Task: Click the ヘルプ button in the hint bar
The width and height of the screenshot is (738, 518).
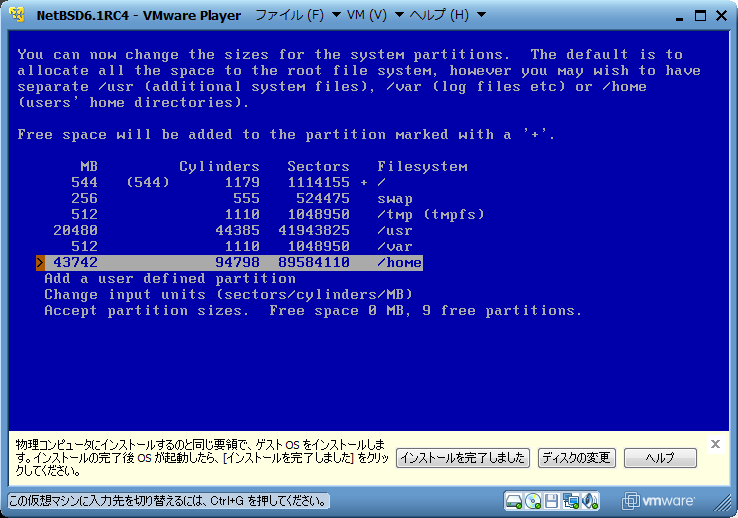Action: (x=660, y=458)
